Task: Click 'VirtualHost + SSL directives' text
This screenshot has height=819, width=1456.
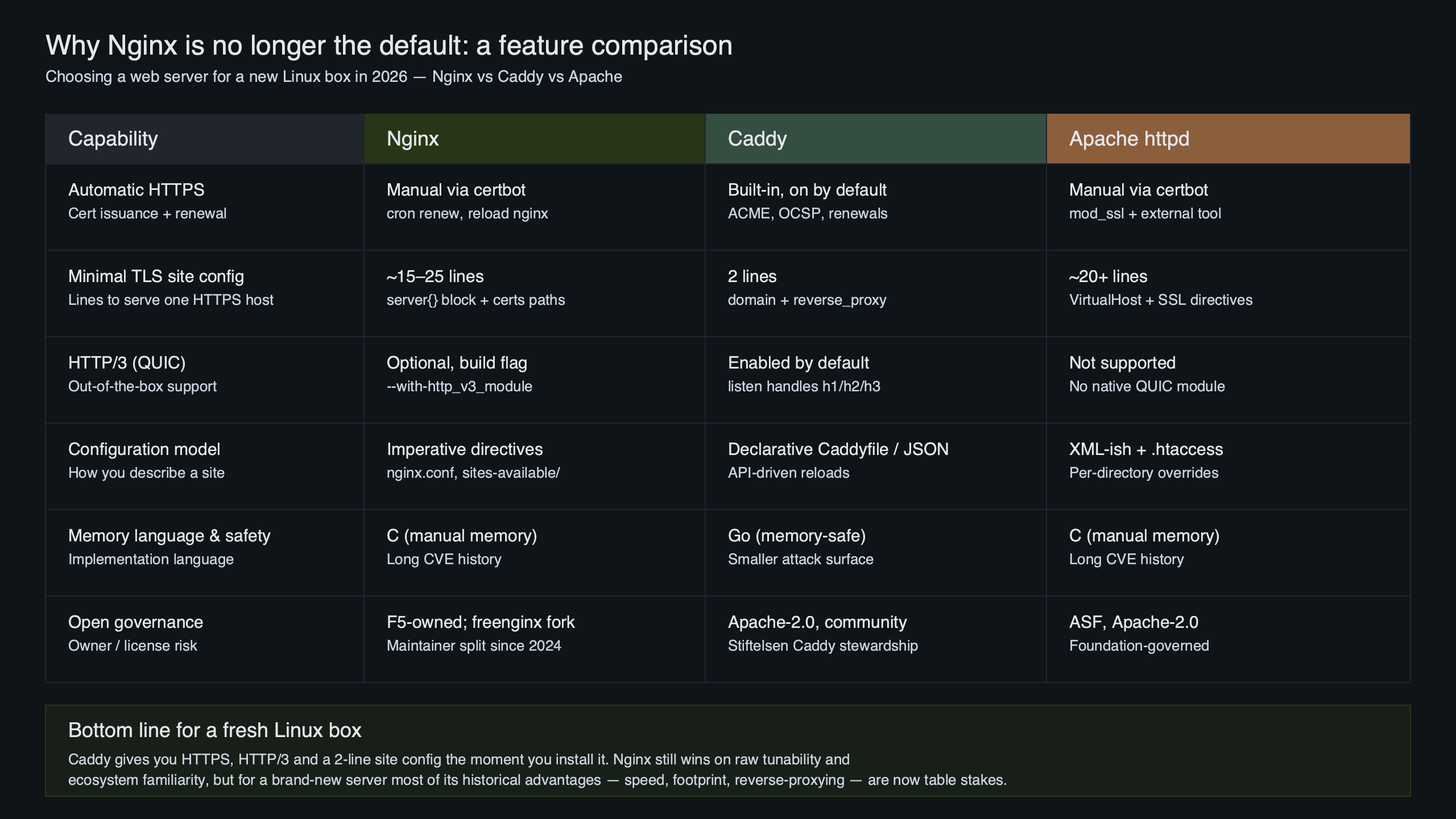Action: (x=1161, y=300)
